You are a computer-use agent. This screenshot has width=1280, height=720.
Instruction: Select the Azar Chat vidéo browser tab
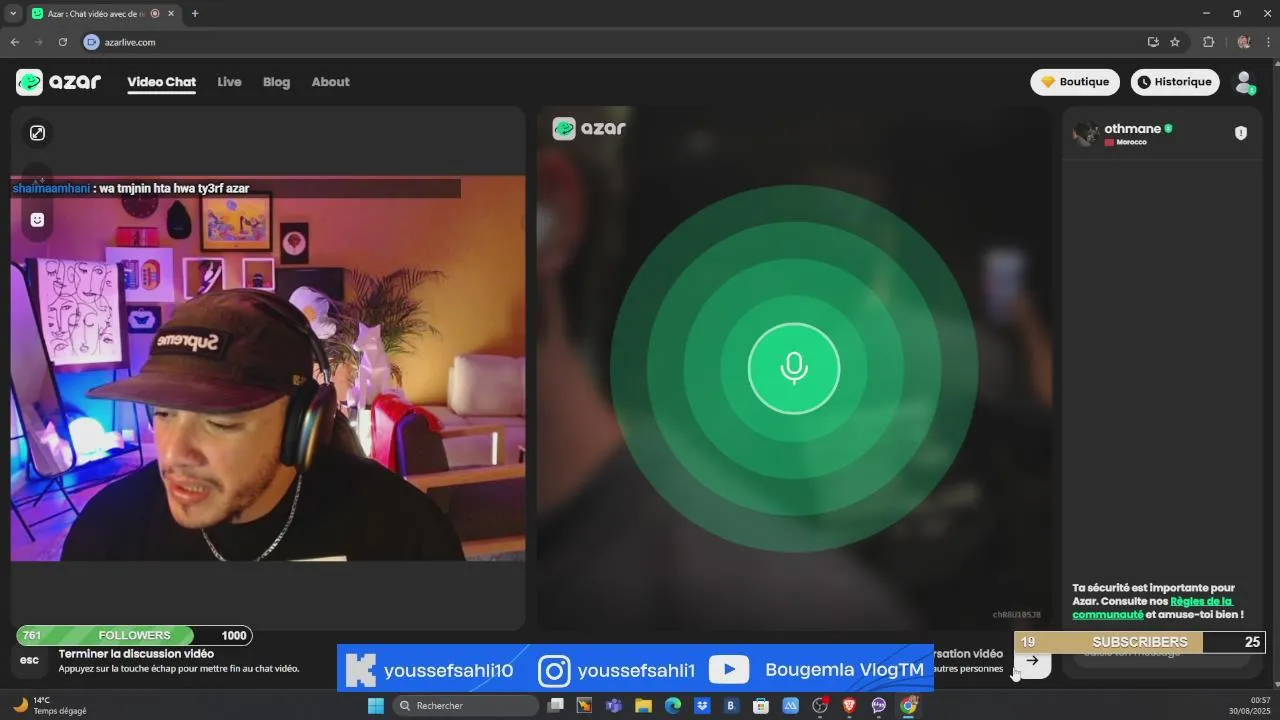(103, 14)
